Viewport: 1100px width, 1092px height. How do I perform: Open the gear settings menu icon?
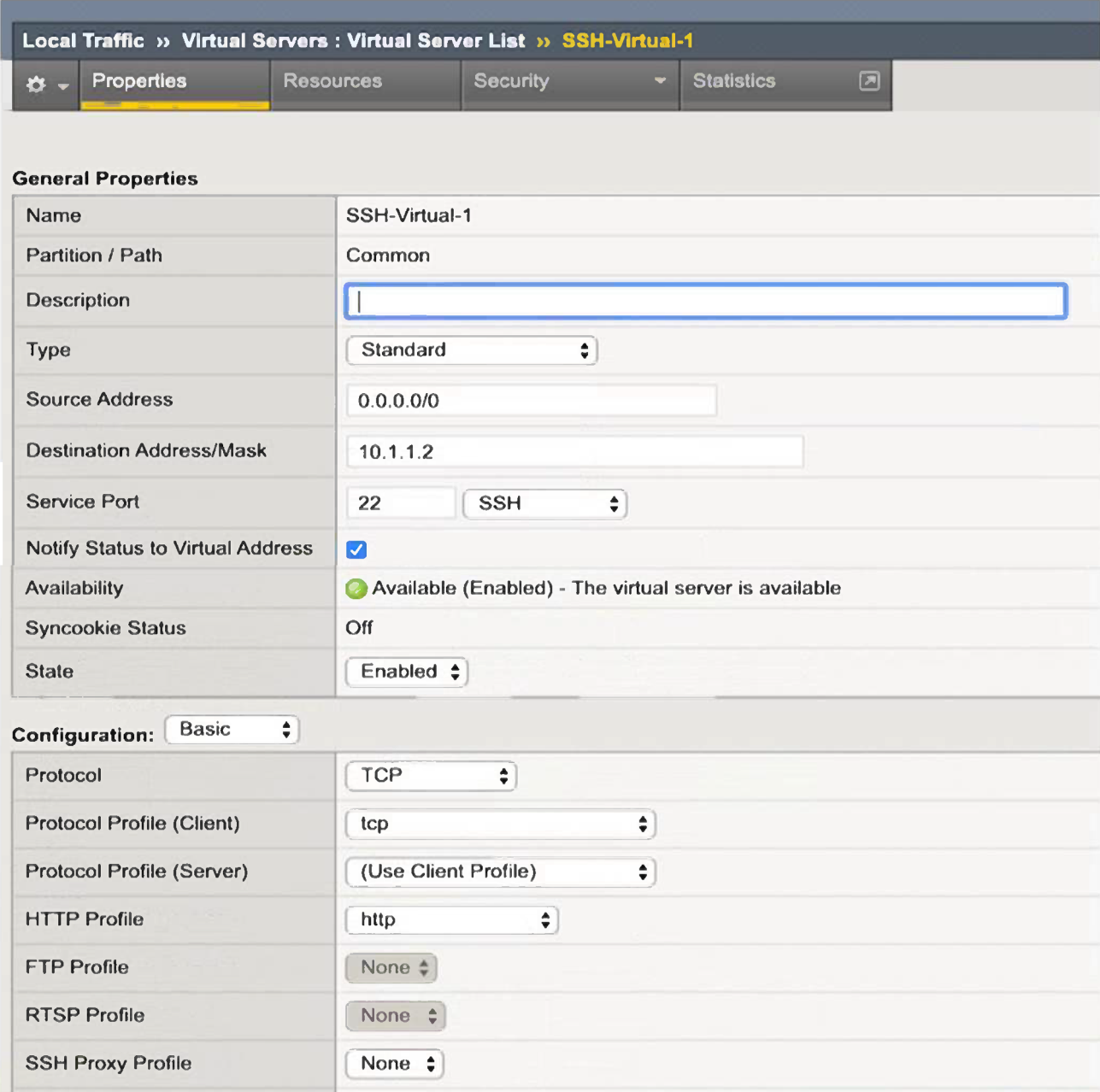click(37, 85)
